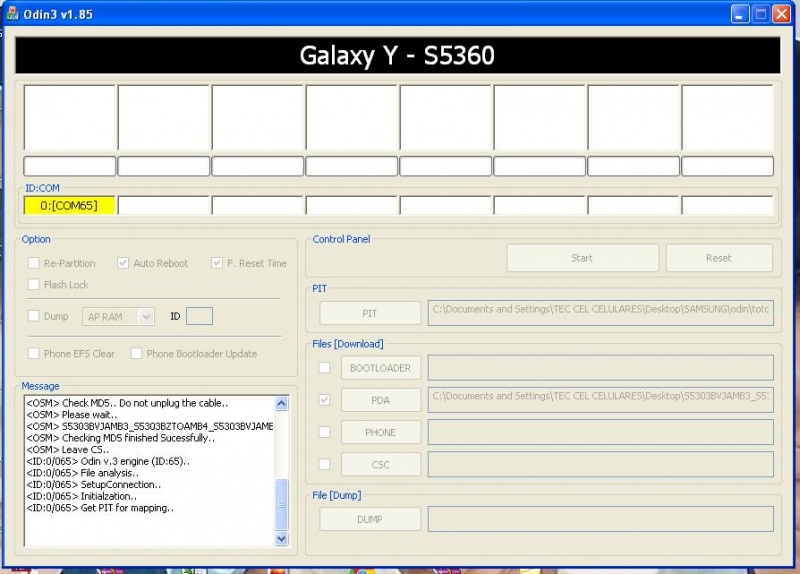Click 'Leave CS..' log line

point(67,450)
